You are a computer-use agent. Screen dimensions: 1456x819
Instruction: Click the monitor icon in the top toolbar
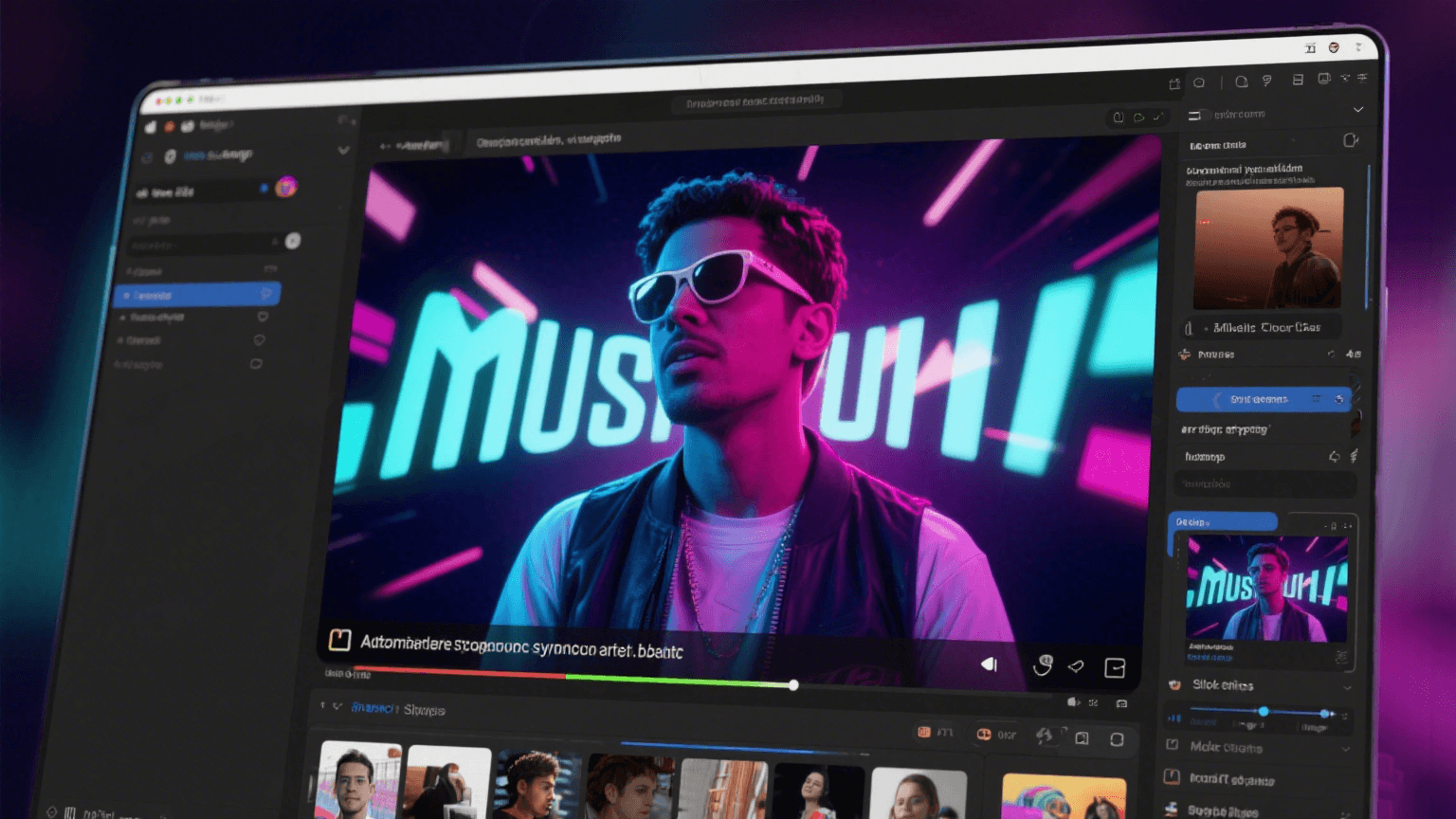point(1323,79)
